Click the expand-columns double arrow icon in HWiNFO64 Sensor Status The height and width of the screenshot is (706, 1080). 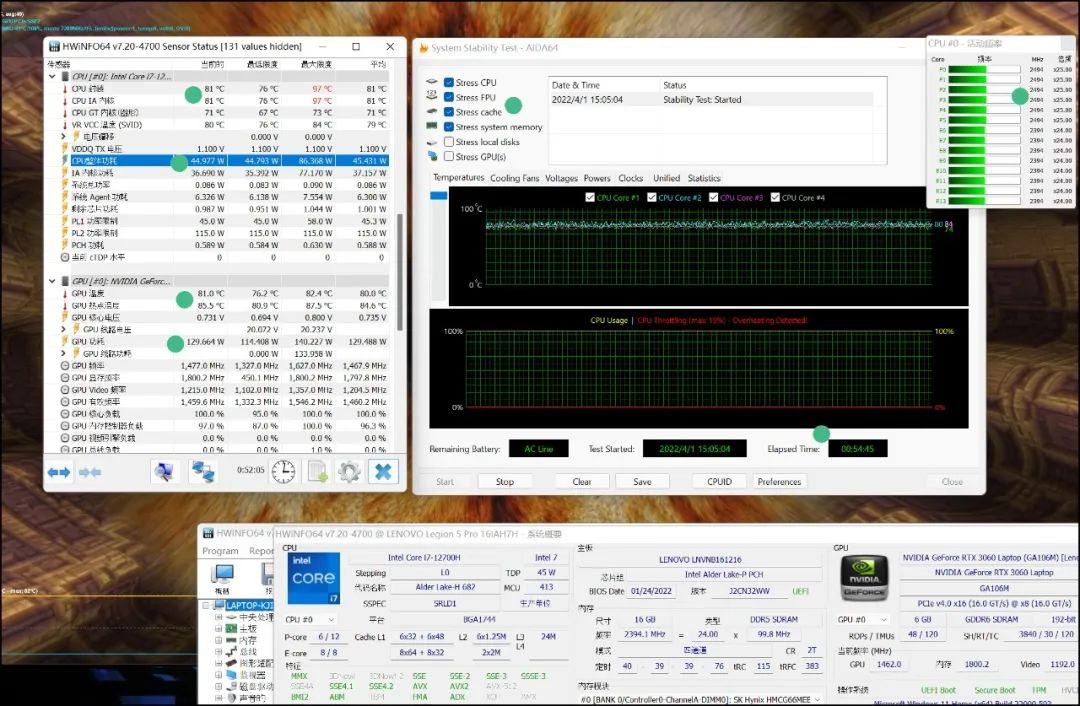[x=59, y=472]
